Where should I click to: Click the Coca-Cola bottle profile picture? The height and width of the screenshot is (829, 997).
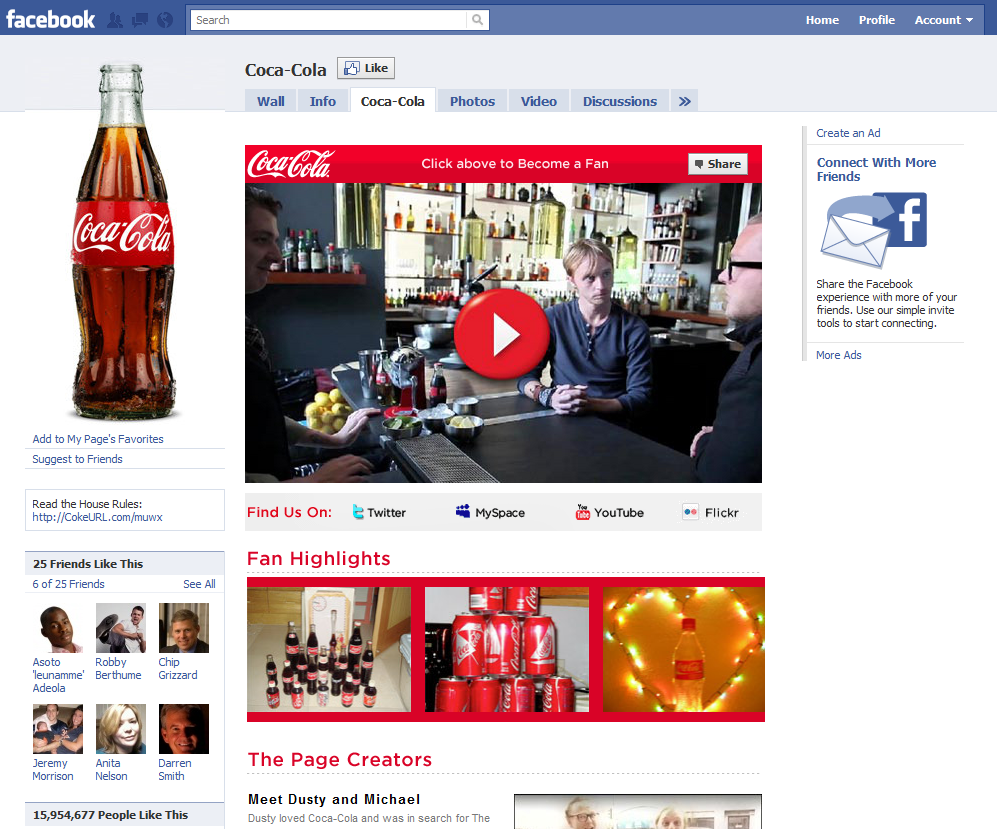[x=123, y=242]
